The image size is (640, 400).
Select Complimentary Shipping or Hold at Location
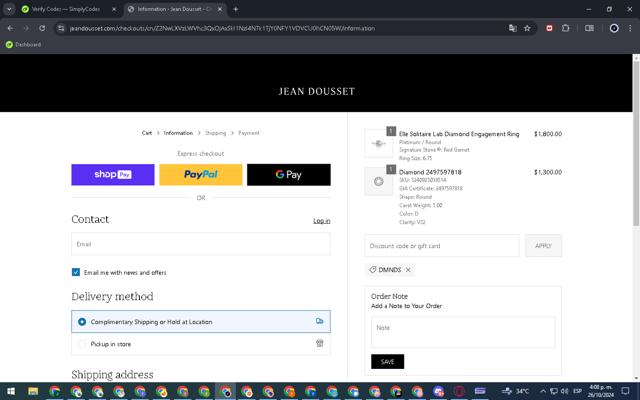point(201,322)
